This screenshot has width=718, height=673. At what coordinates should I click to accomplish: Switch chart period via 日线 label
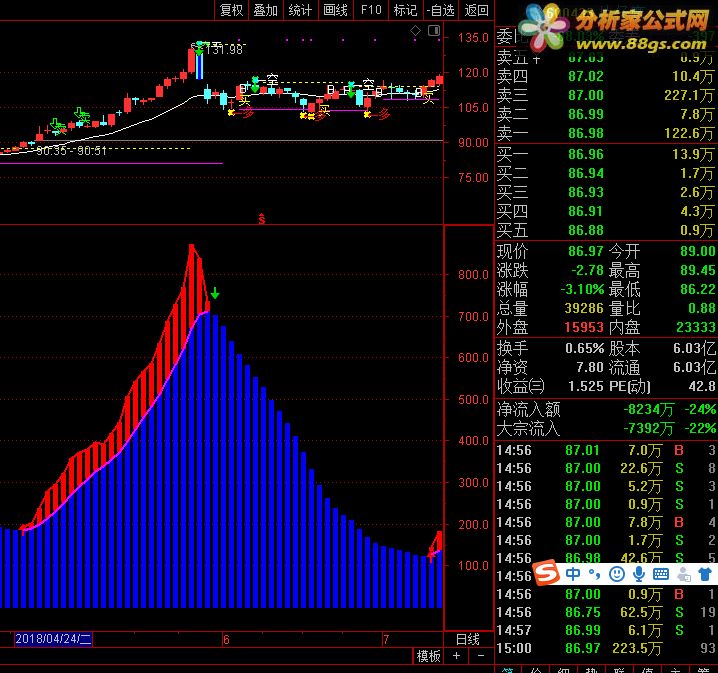click(x=468, y=639)
